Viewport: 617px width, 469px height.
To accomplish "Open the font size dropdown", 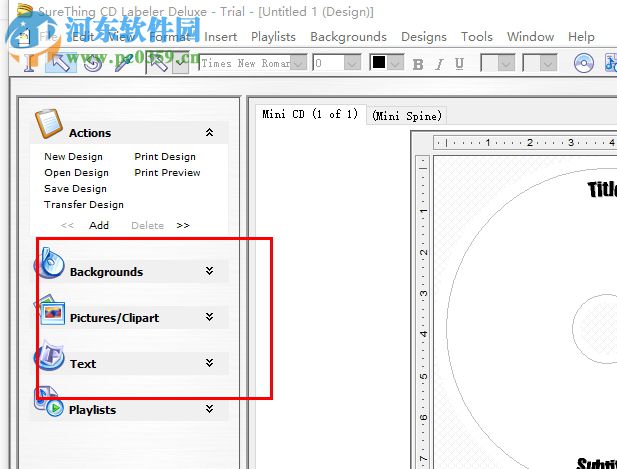I will 352,63.
